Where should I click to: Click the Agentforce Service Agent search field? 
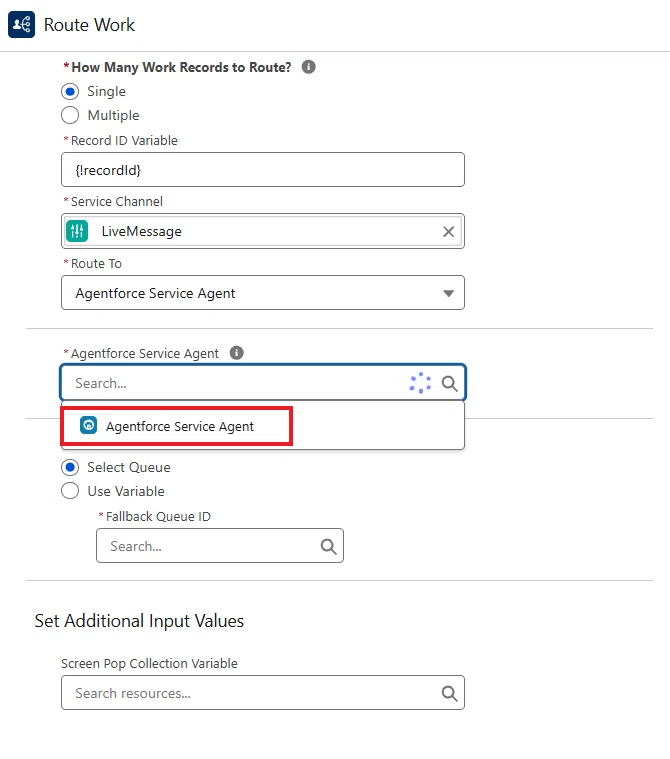pyautogui.click(x=263, y=383)
